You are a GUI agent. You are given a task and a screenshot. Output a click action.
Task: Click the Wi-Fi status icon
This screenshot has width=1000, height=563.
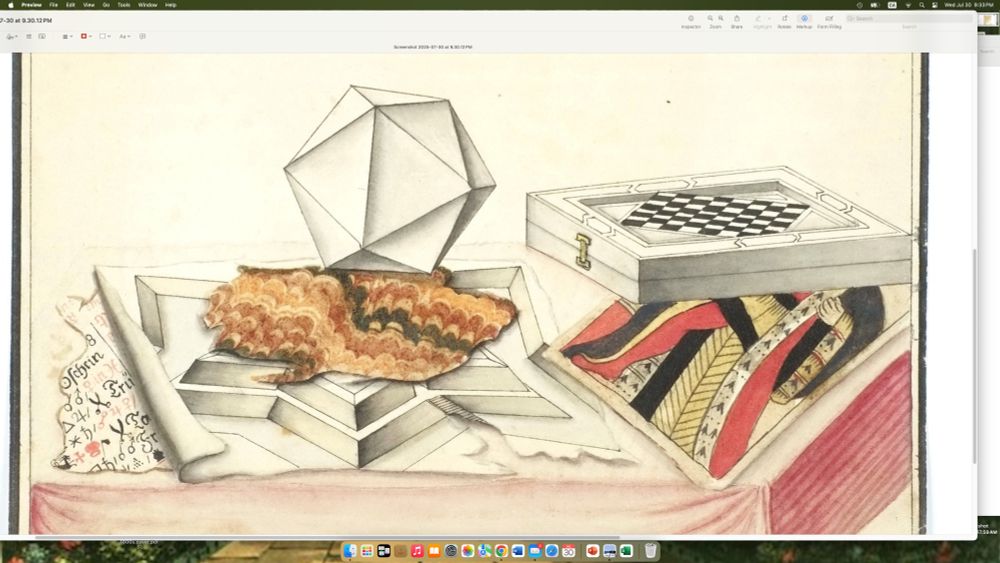[x=908, y=4]
